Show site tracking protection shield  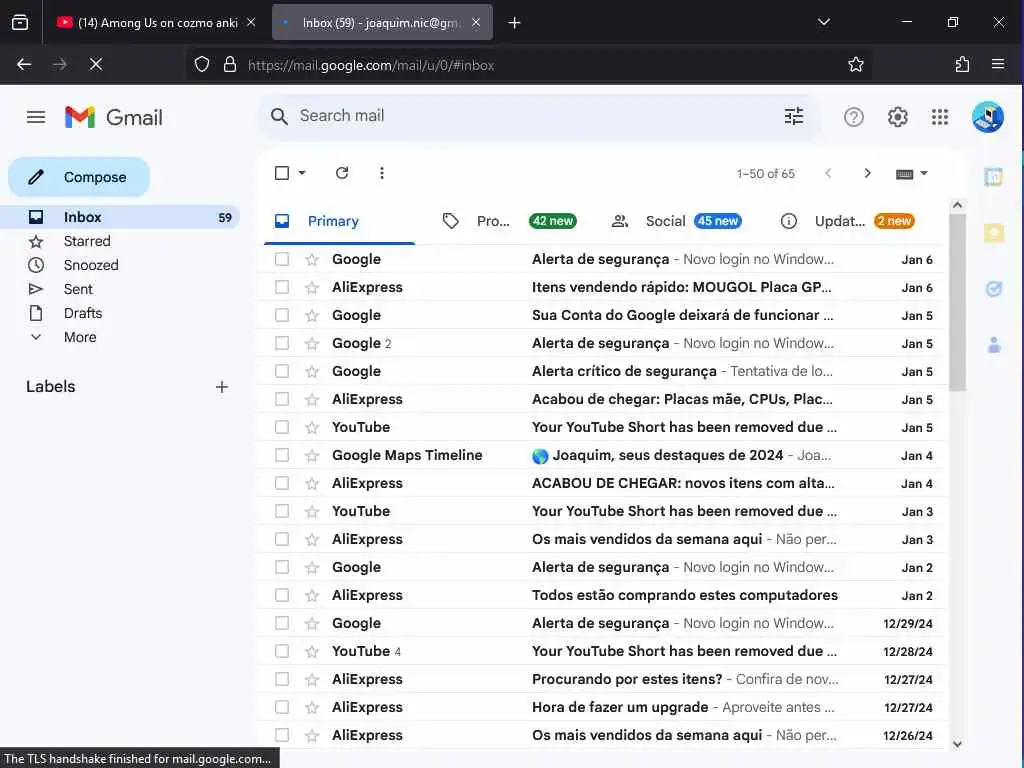[202, 65]
